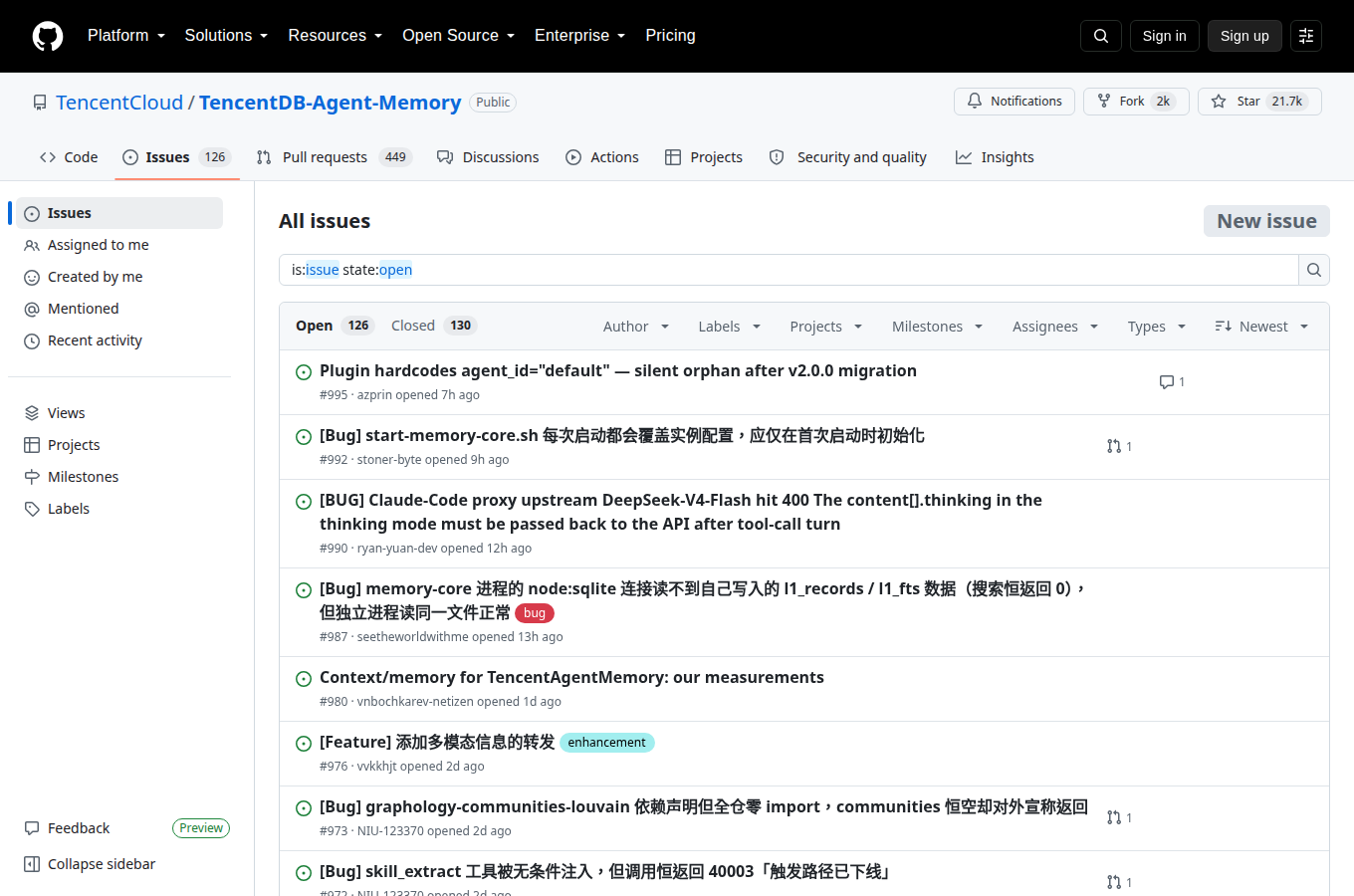This screenshot has height=896, width=1354.
Task: Open Milestones in the sidebar
Action: coord(119,477)
